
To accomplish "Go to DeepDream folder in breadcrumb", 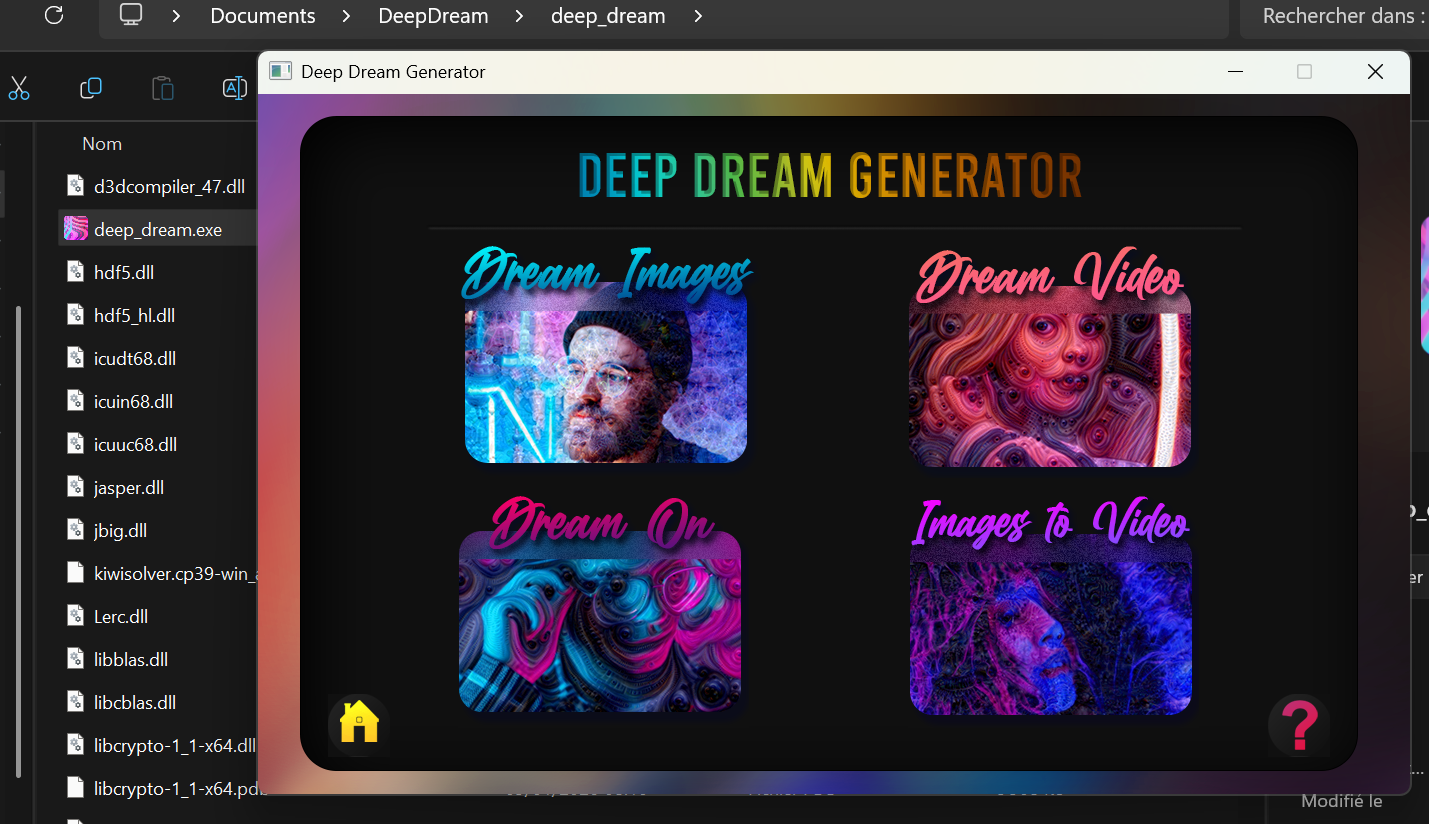I will tap(433, 16).
